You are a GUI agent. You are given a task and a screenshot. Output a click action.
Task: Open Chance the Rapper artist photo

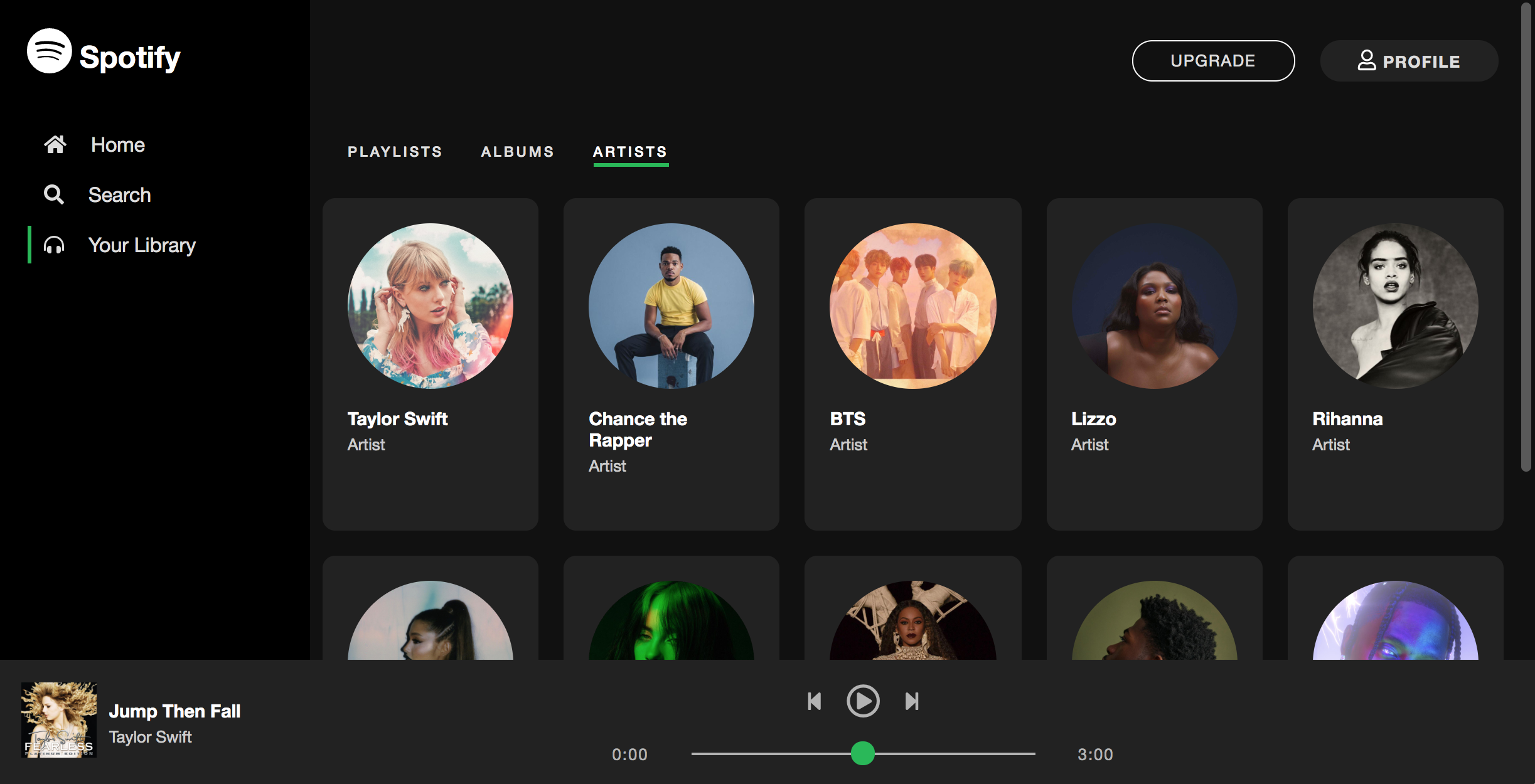coord(671,306)
